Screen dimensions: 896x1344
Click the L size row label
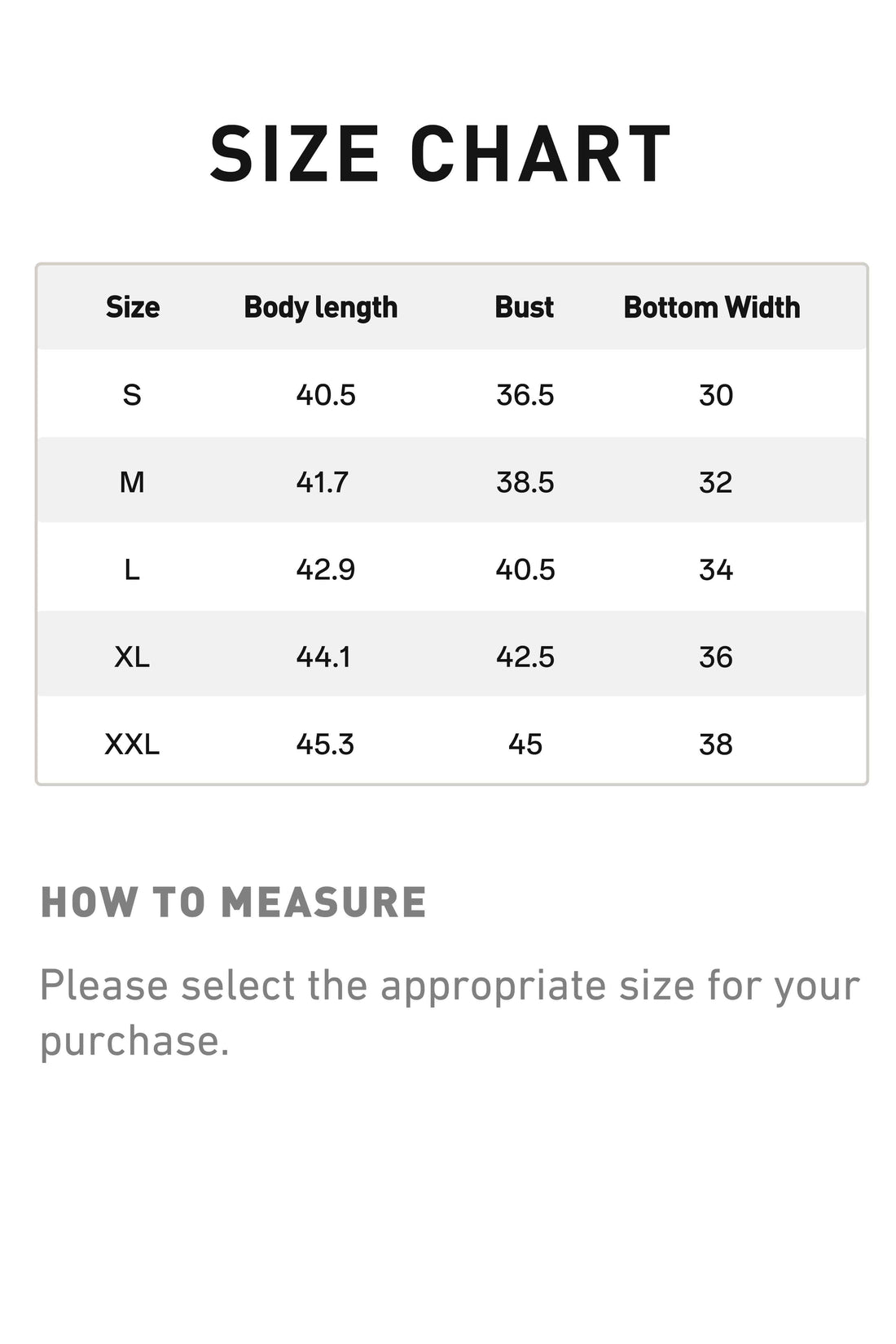pos(132,569)
